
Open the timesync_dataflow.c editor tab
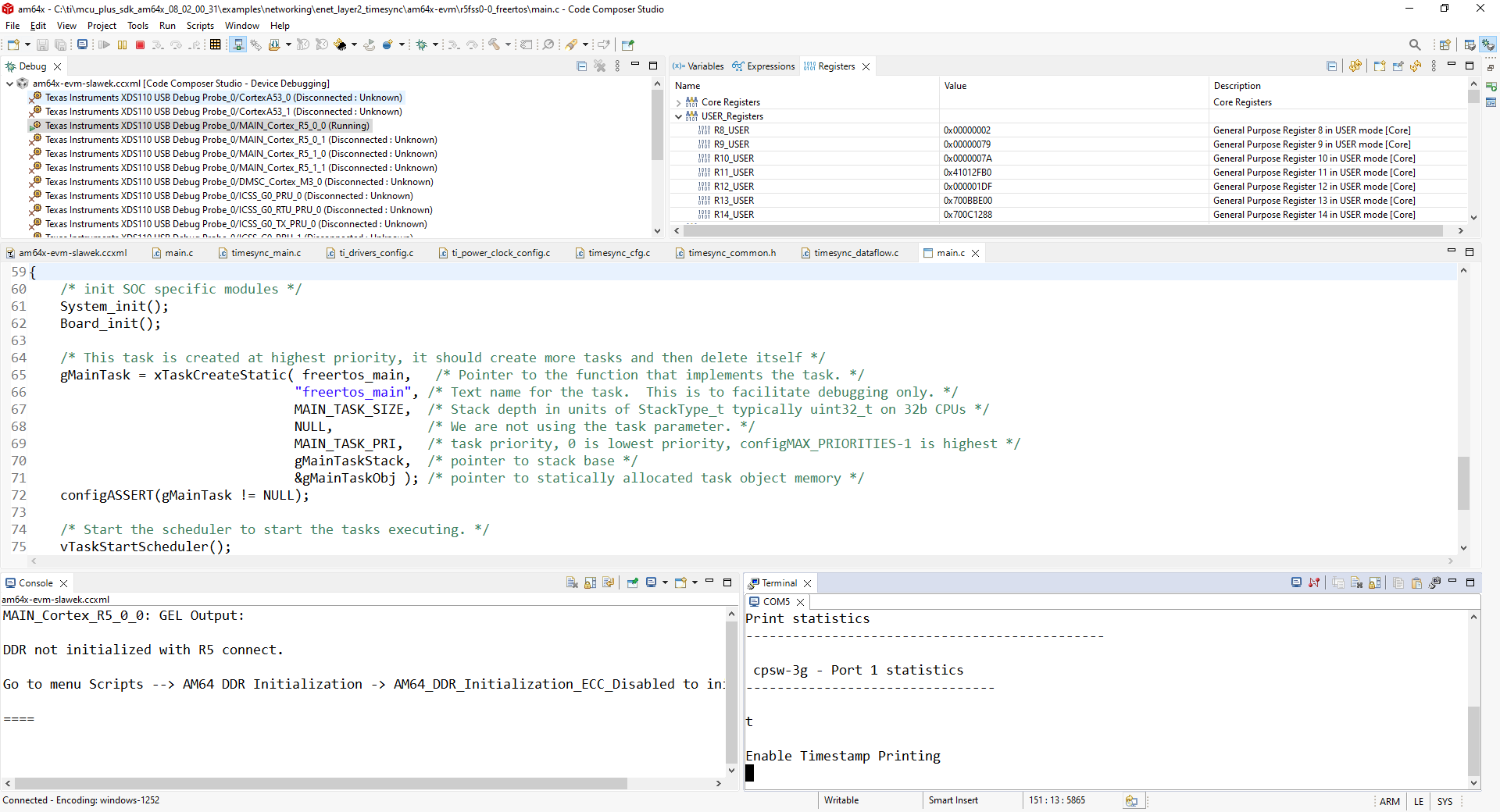click(850, 253)
